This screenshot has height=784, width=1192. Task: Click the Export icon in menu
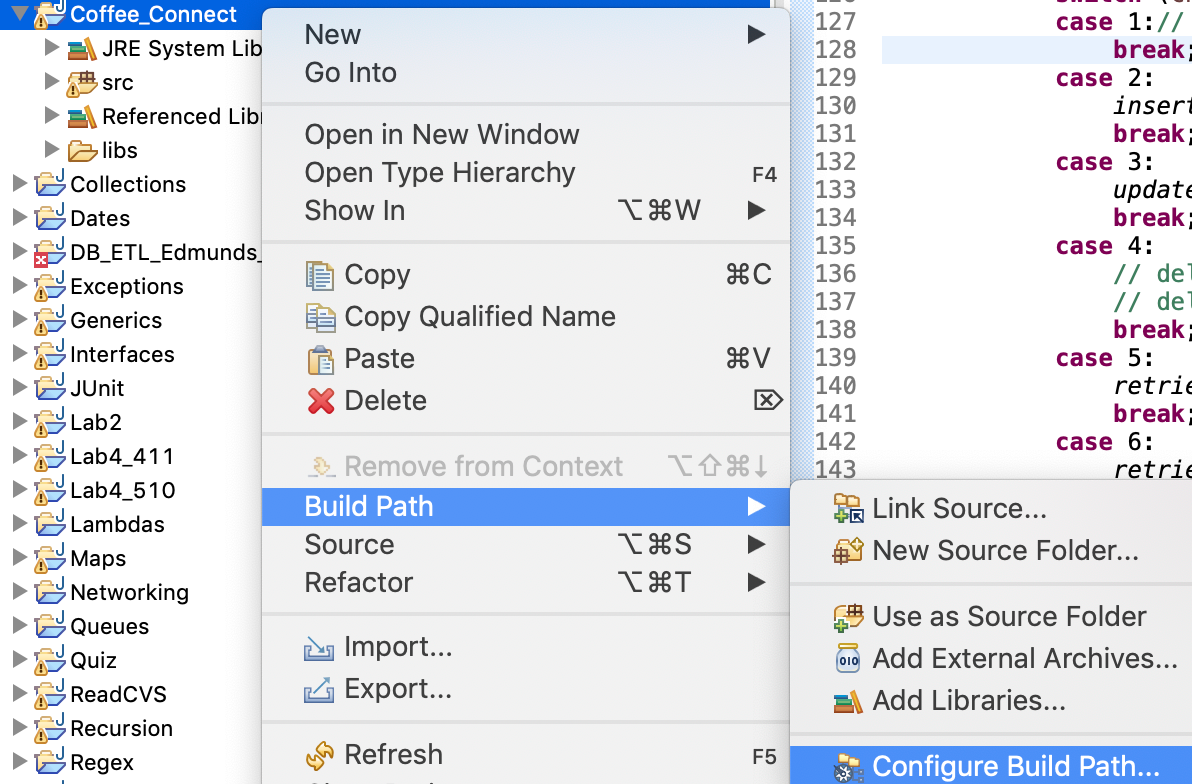click(320, 690)
